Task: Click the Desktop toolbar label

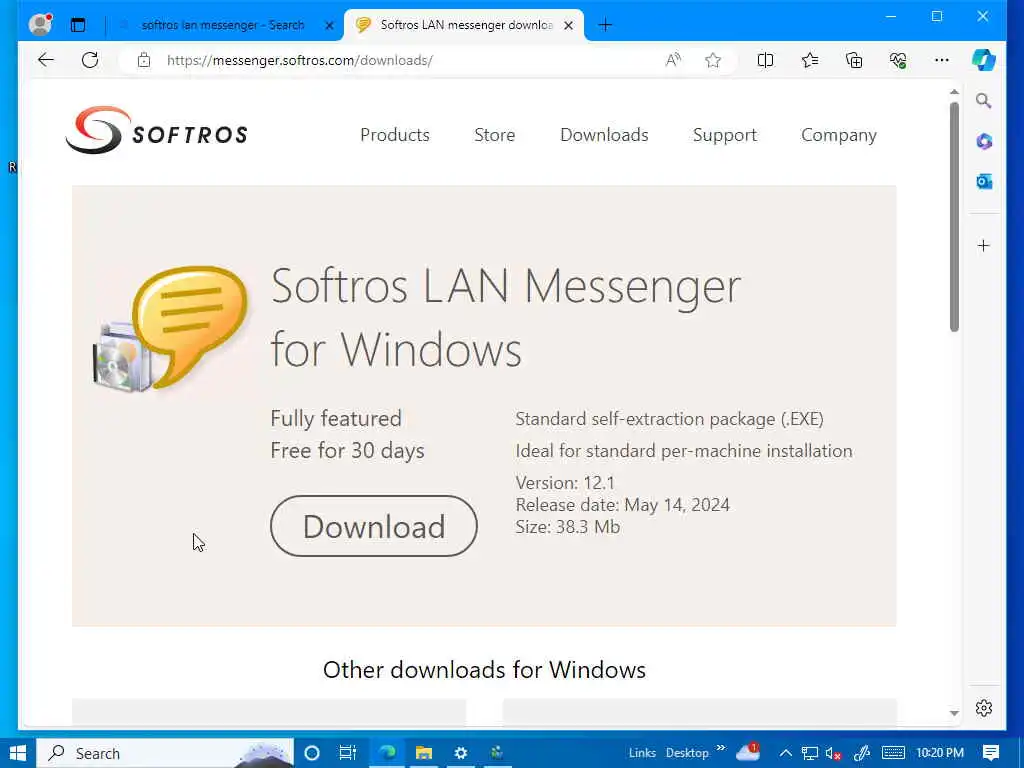Action: (x=687, y=753)
